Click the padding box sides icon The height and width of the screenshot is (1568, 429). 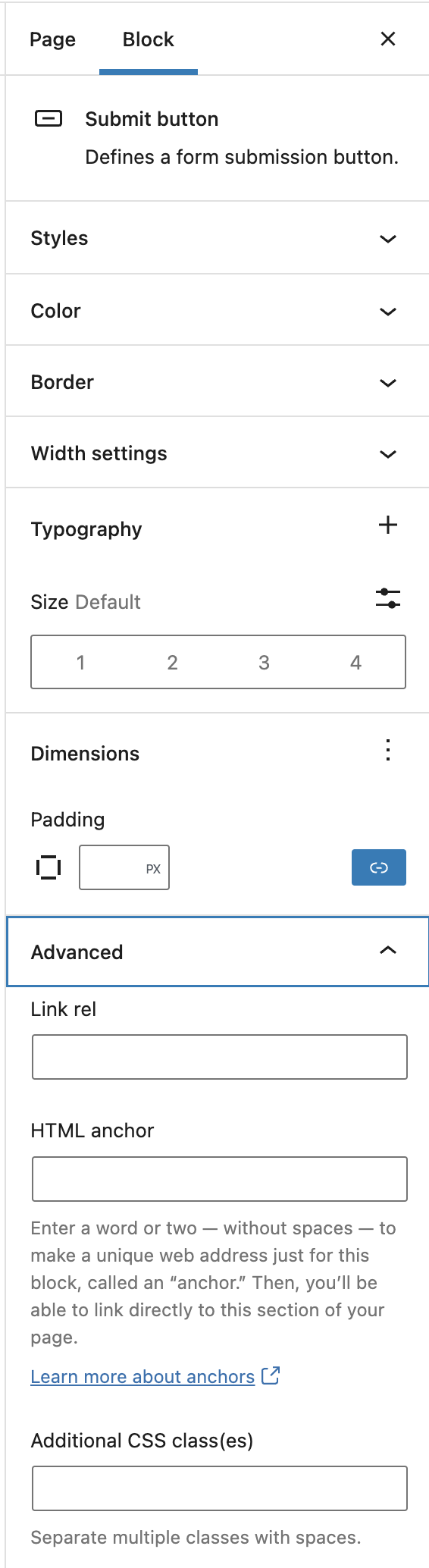[x=49, y=867]
